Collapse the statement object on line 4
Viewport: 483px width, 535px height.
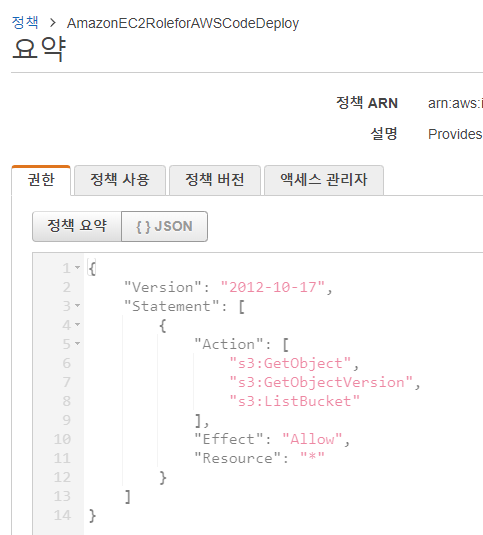click(x=78, y=324)
